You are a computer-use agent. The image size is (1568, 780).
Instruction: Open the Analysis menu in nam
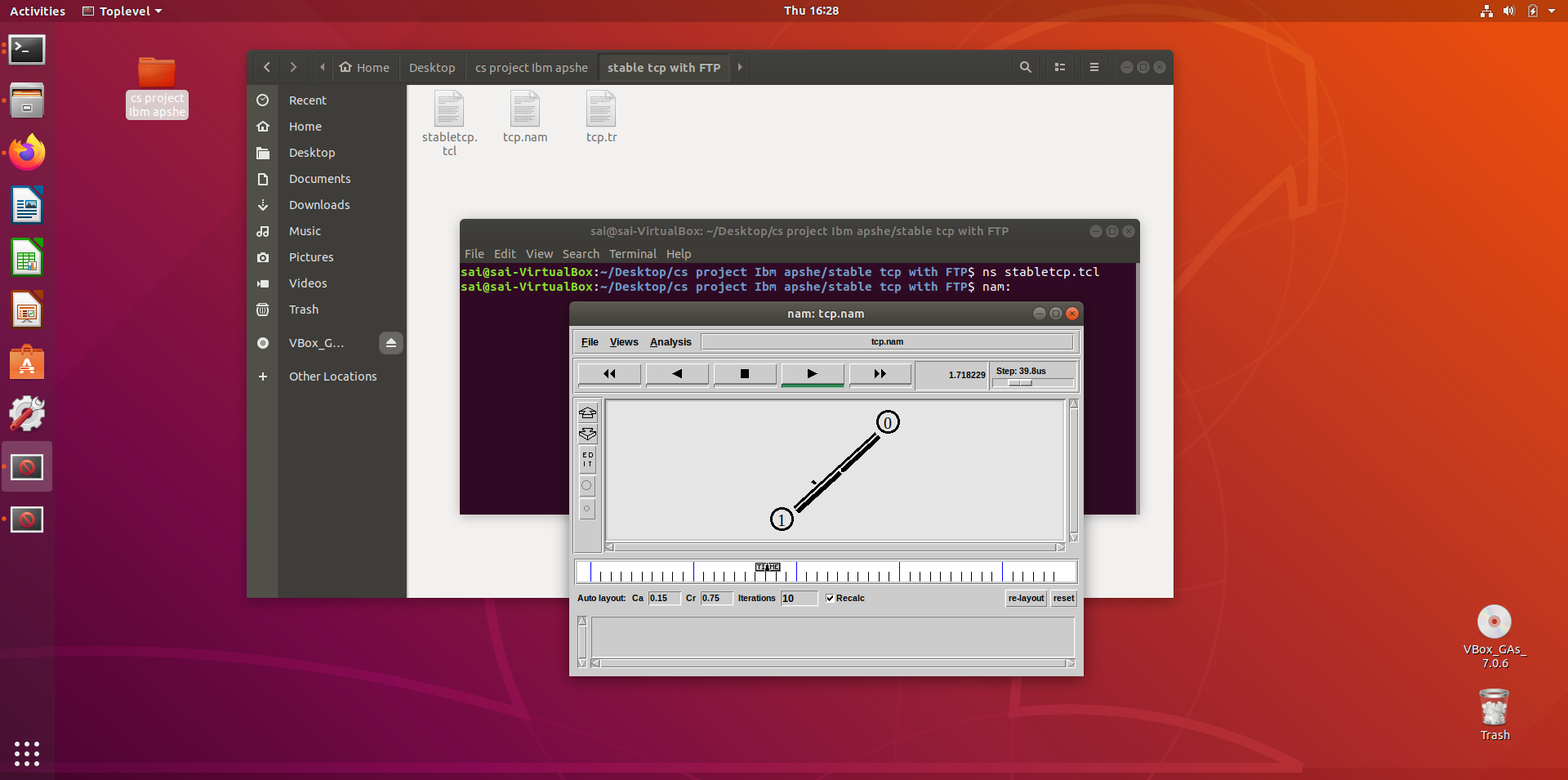(670, 341)
